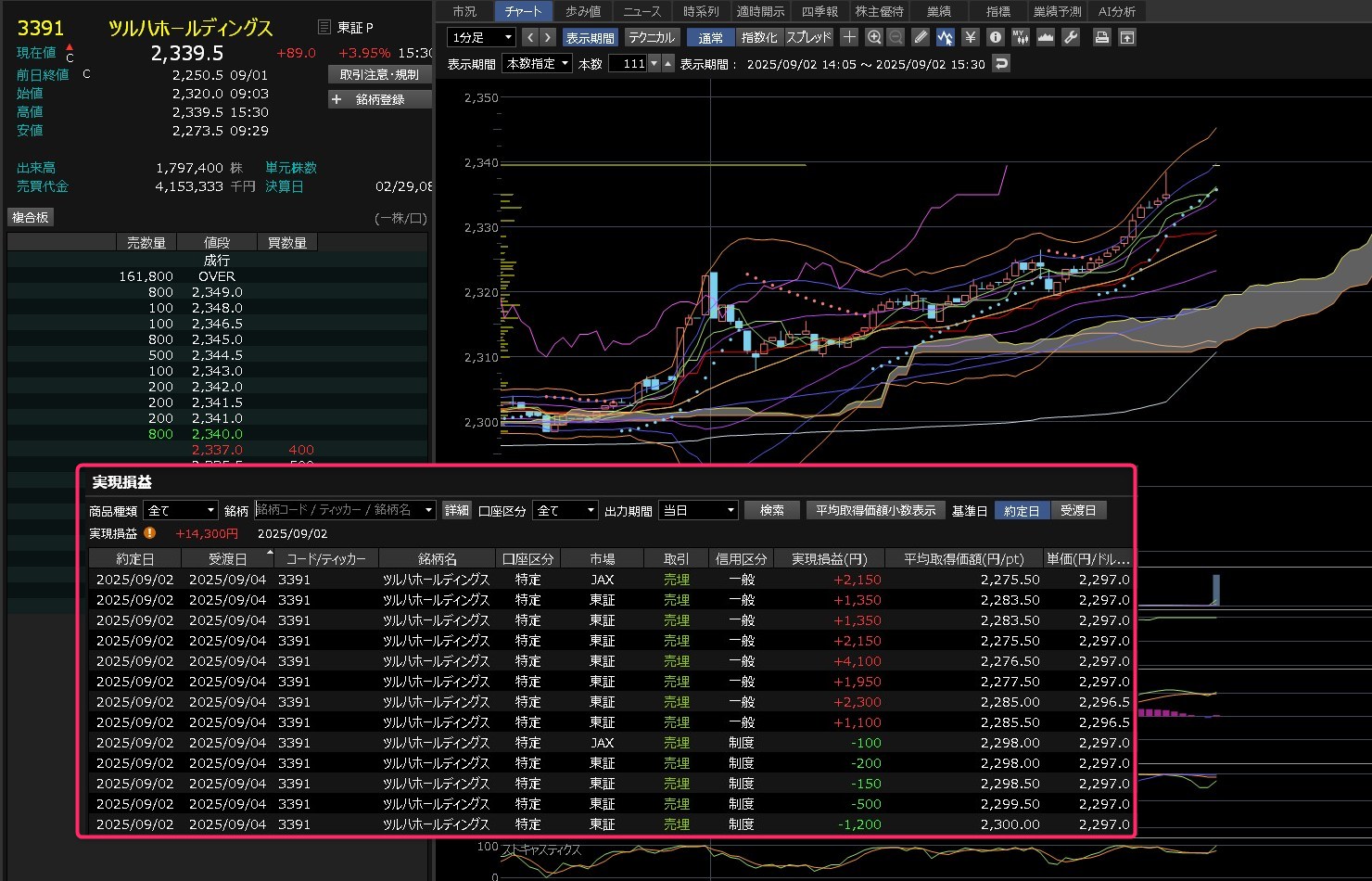Select スプレッド chart mode

809,38
